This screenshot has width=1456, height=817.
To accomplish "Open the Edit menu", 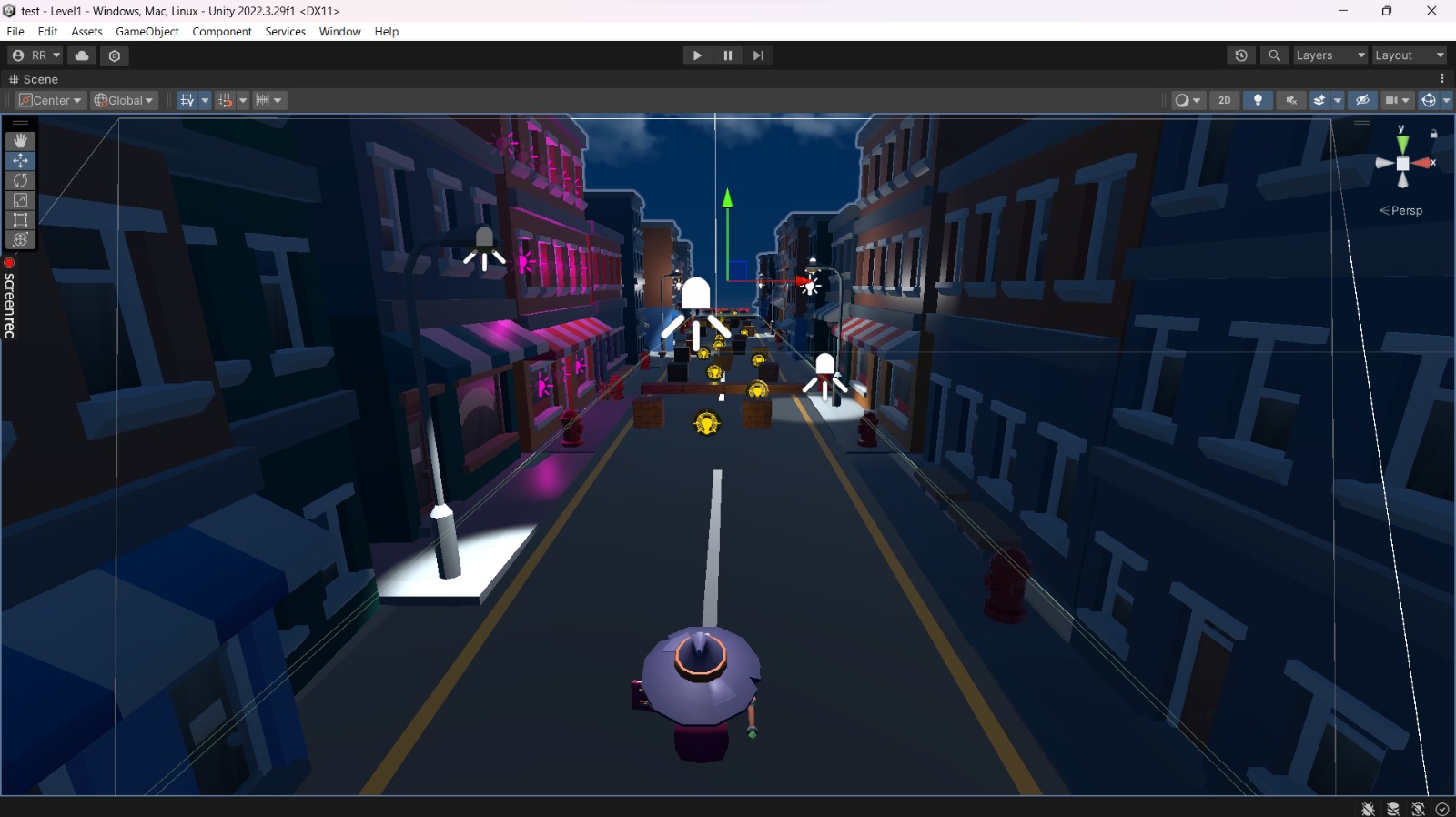I will (48, 31).
